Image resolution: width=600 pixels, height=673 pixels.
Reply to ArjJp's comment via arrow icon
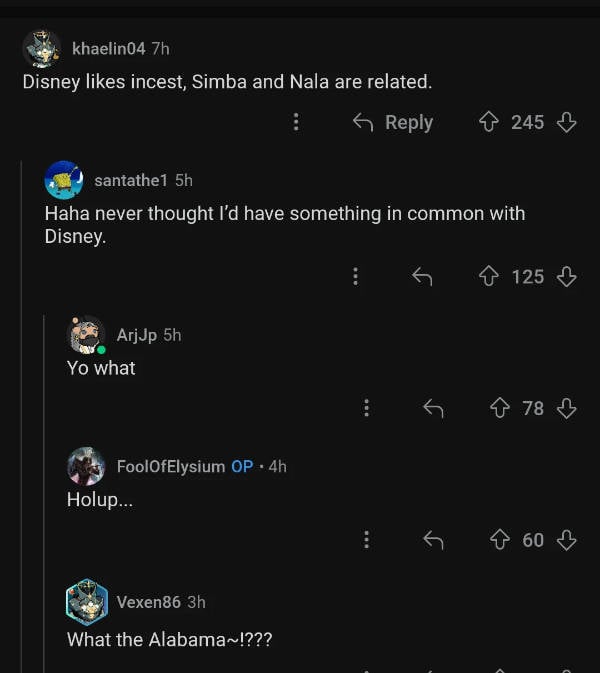[x=433, y=408]
